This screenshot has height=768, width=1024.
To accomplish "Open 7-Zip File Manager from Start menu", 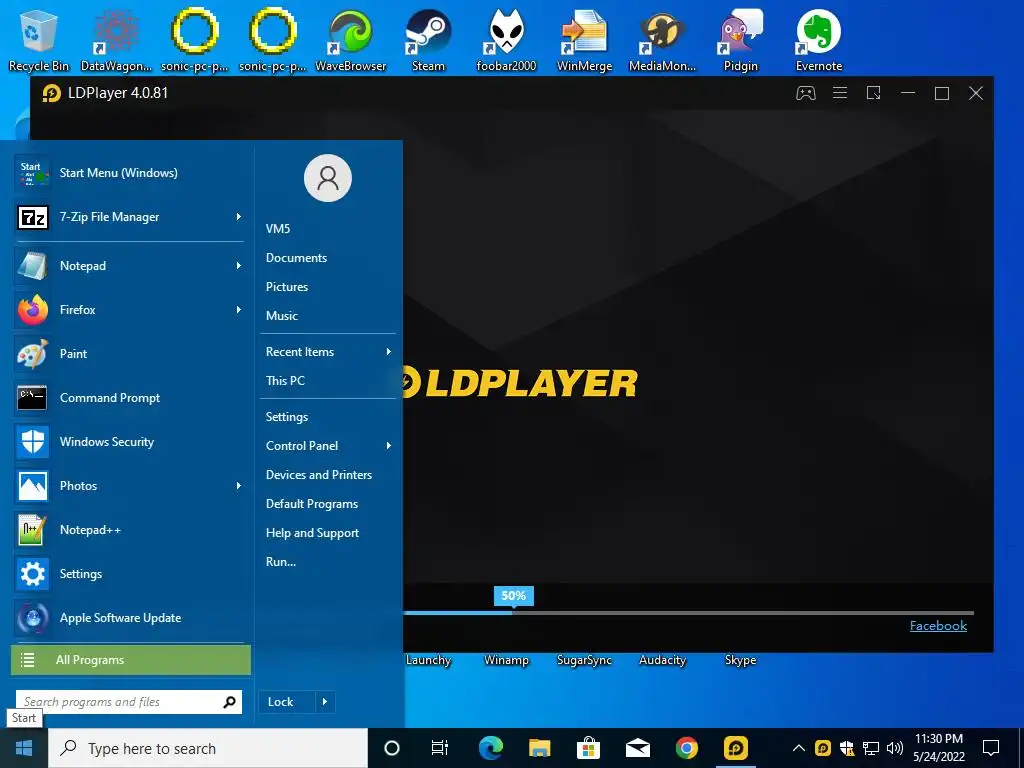I will pos(129,217).
